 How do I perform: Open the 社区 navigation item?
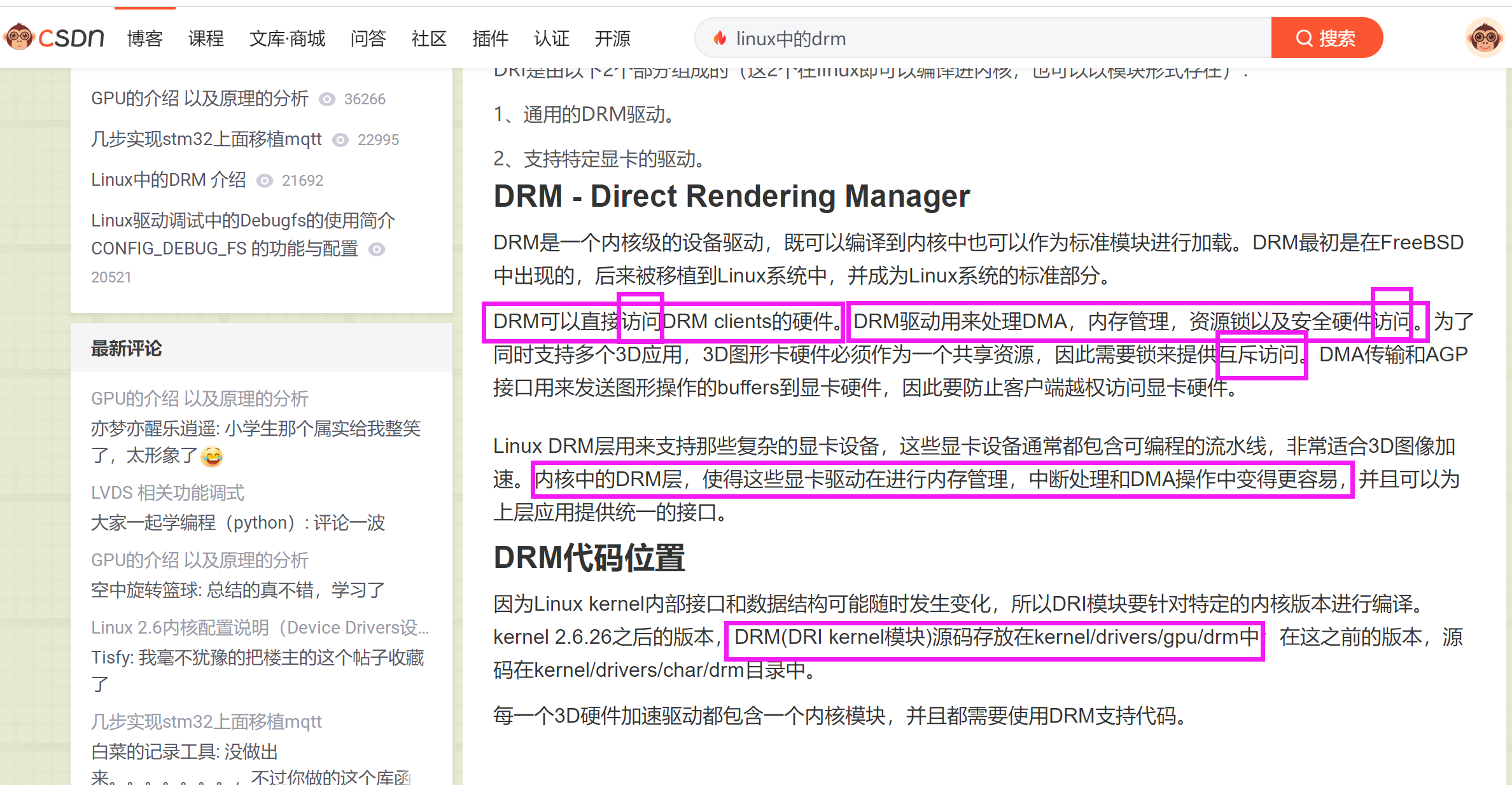coord(429,38)
